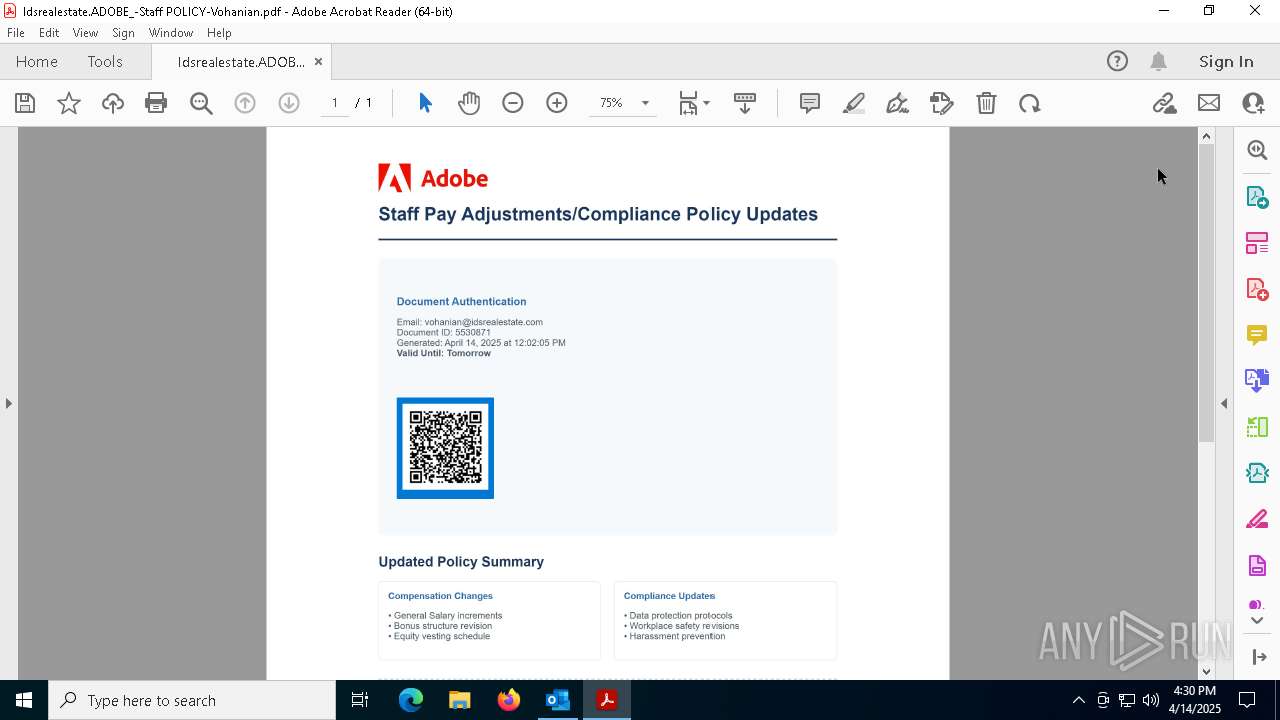Zoom out with the minus button

pos(513,103)
